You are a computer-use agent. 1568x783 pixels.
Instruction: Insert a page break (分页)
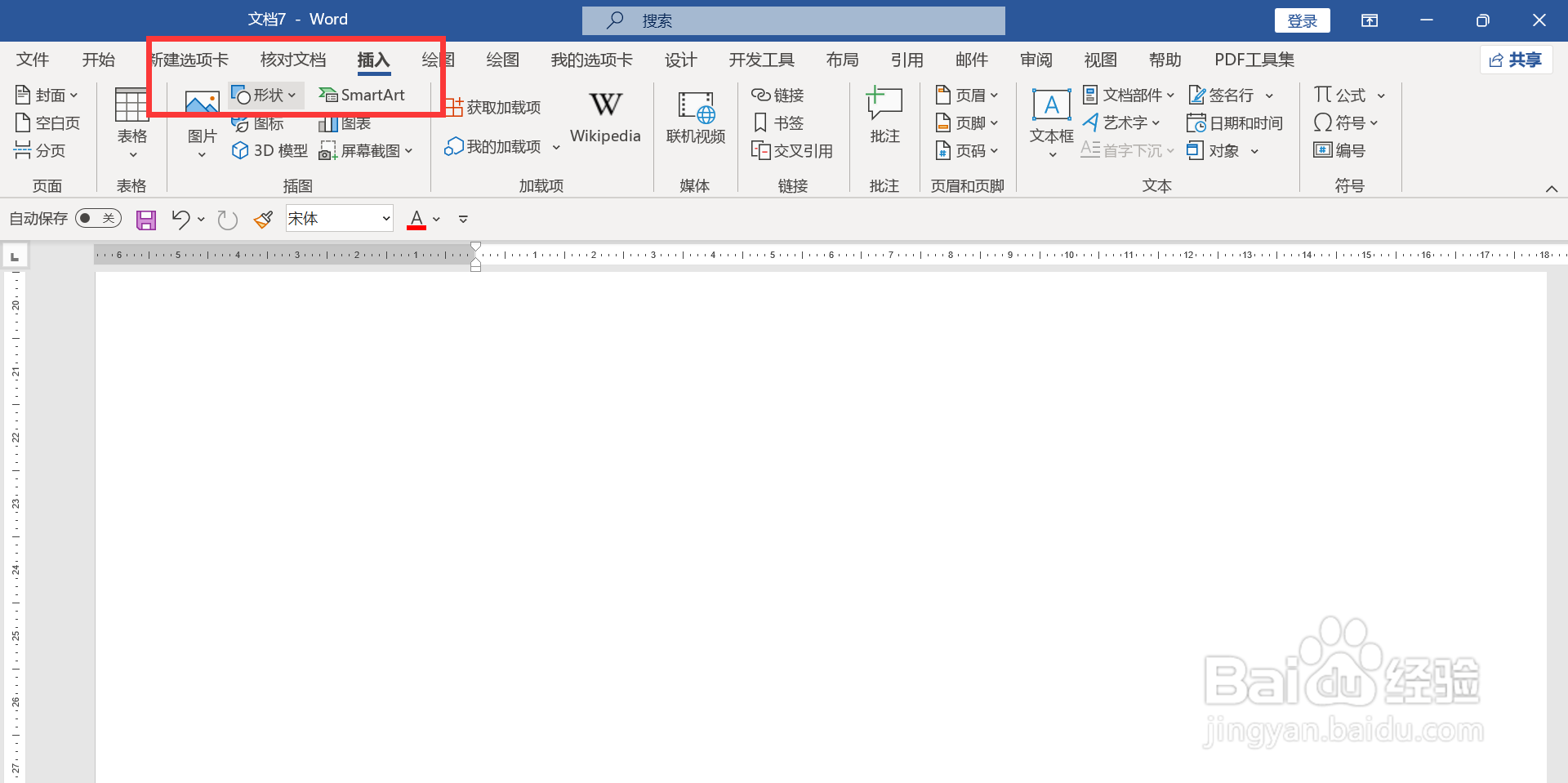[40, 150]
